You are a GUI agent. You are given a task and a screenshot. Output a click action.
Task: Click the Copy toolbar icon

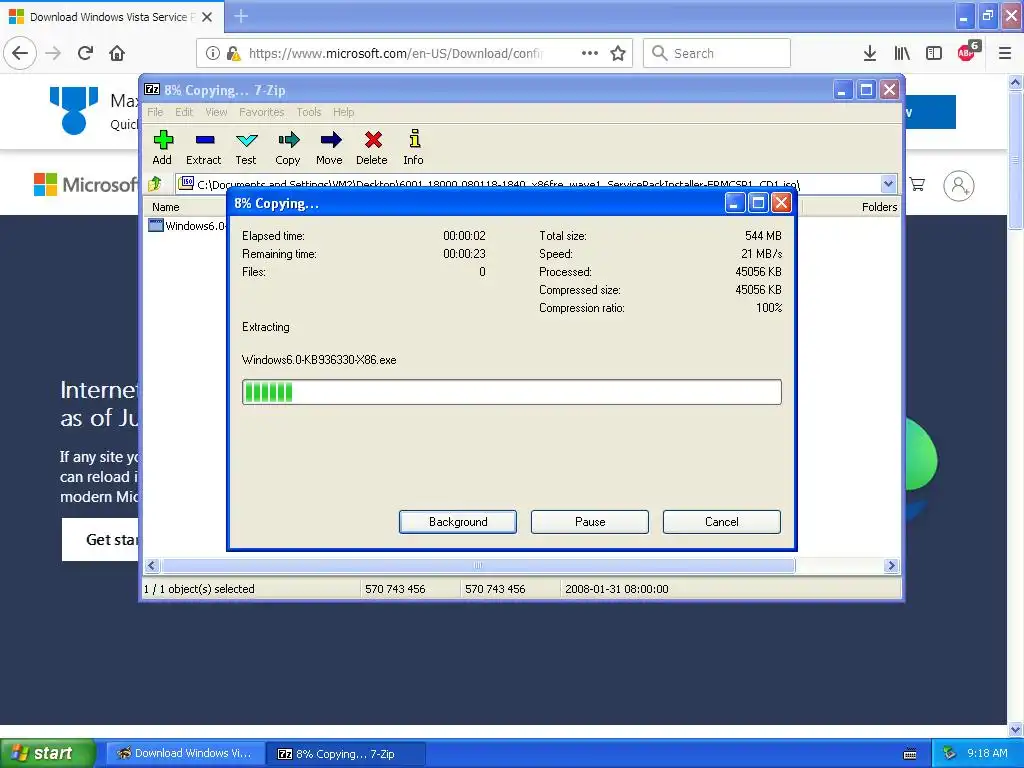pyautogui.click(x=288, y=148)
